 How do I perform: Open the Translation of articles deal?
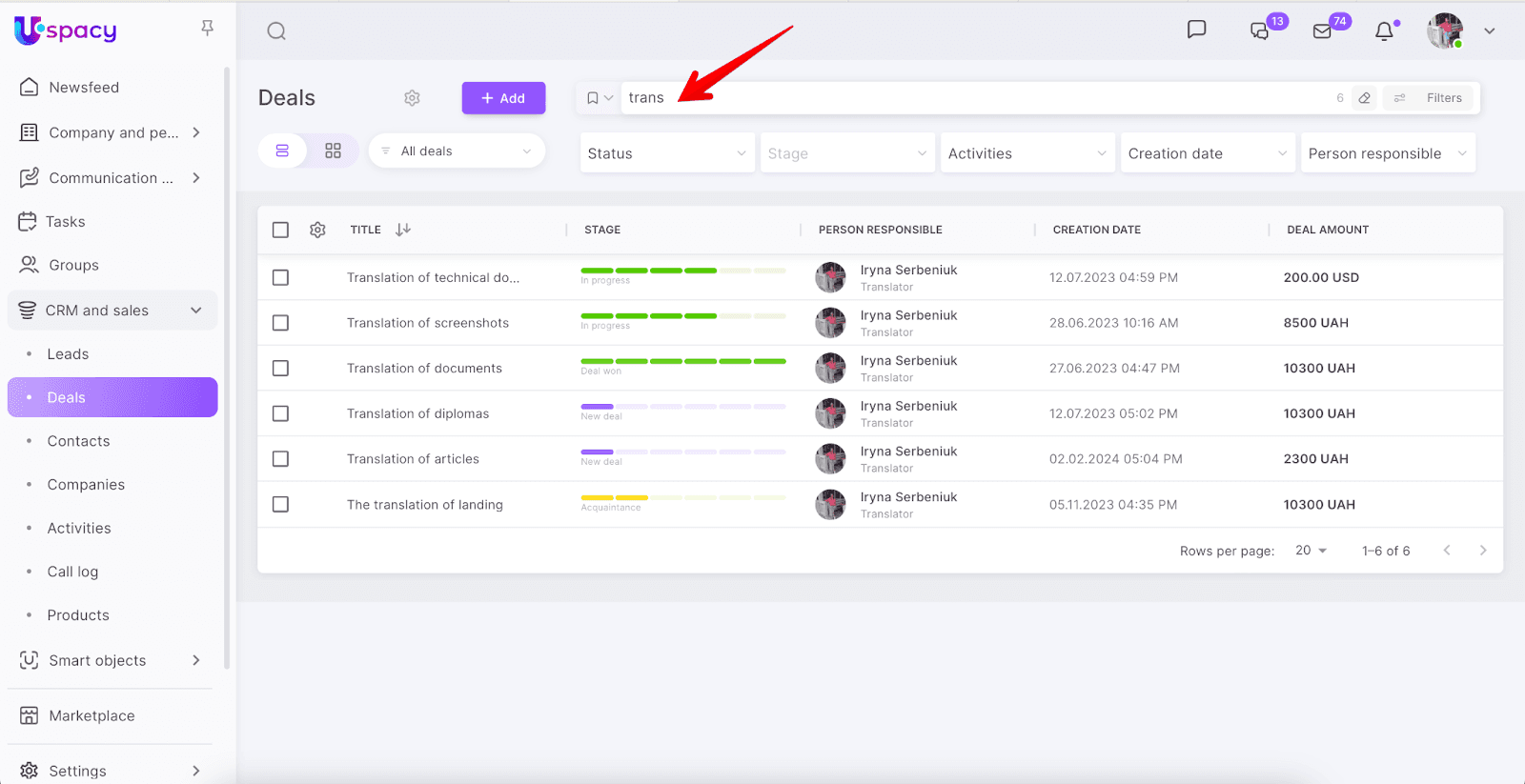(413, 459)
